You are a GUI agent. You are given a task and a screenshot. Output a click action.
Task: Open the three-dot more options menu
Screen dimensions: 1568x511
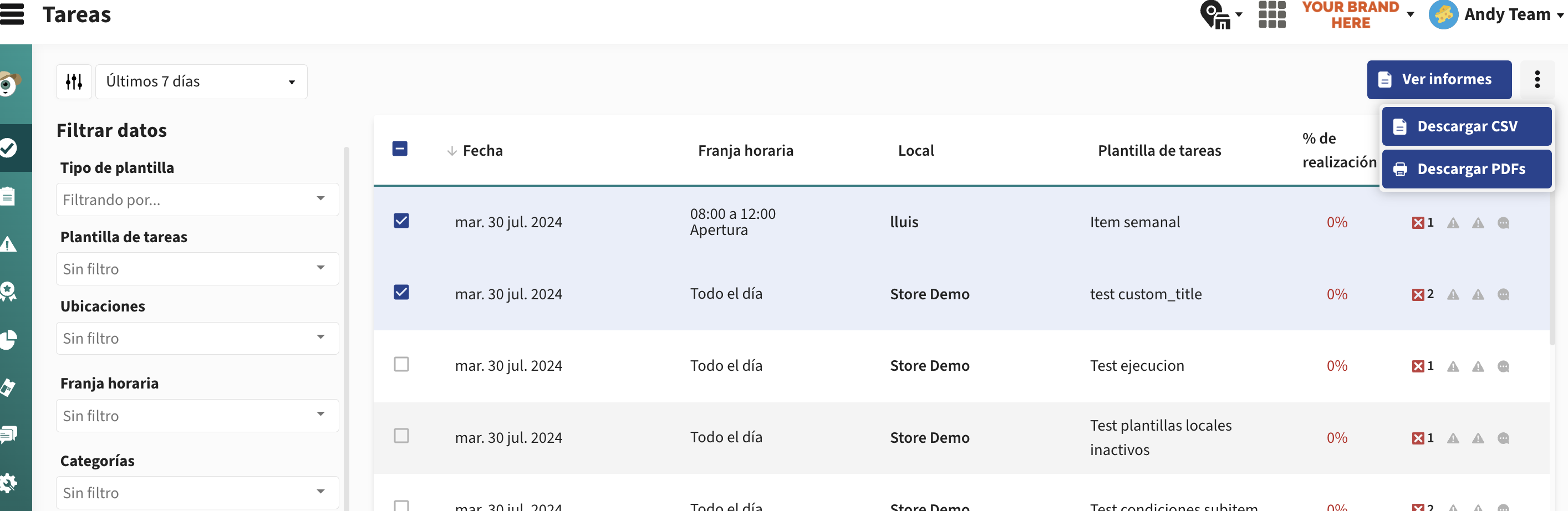coord(1537,79)
